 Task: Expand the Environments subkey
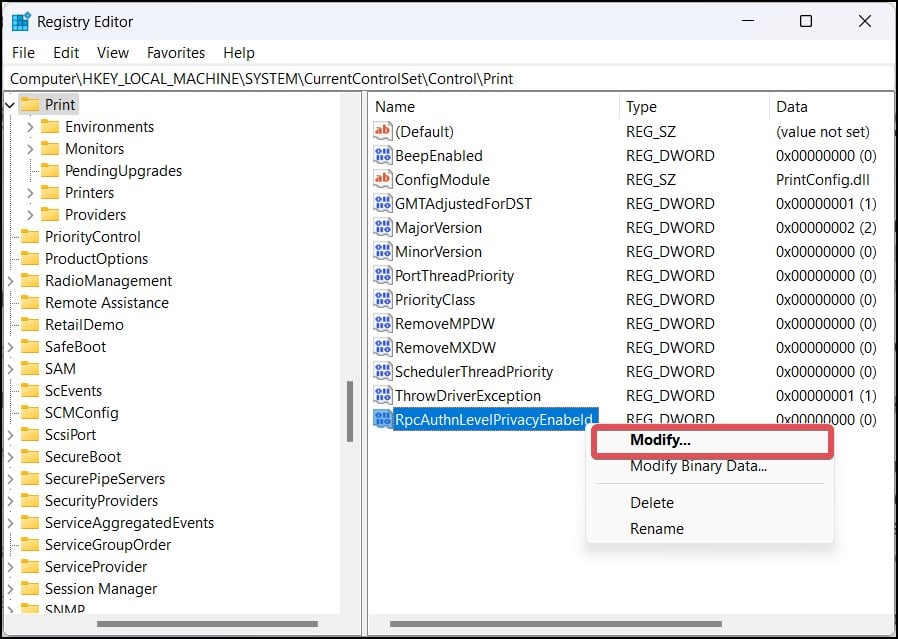(x=30, y=127)
